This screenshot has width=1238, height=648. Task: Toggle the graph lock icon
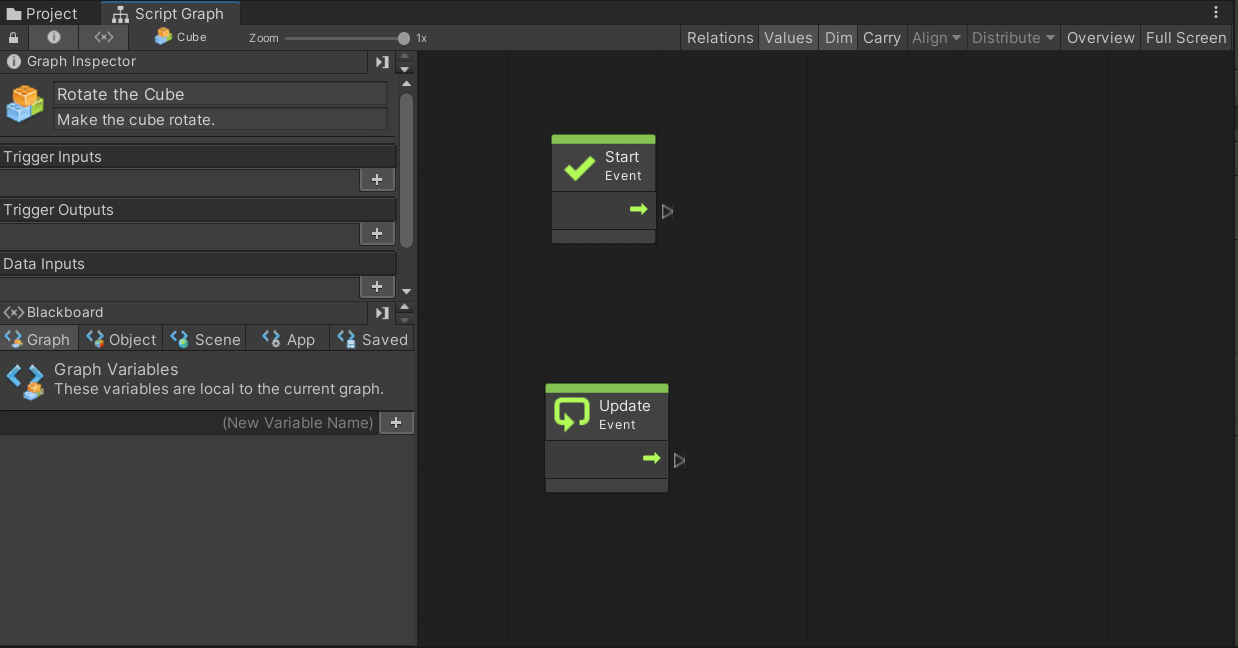pos(13,38)
